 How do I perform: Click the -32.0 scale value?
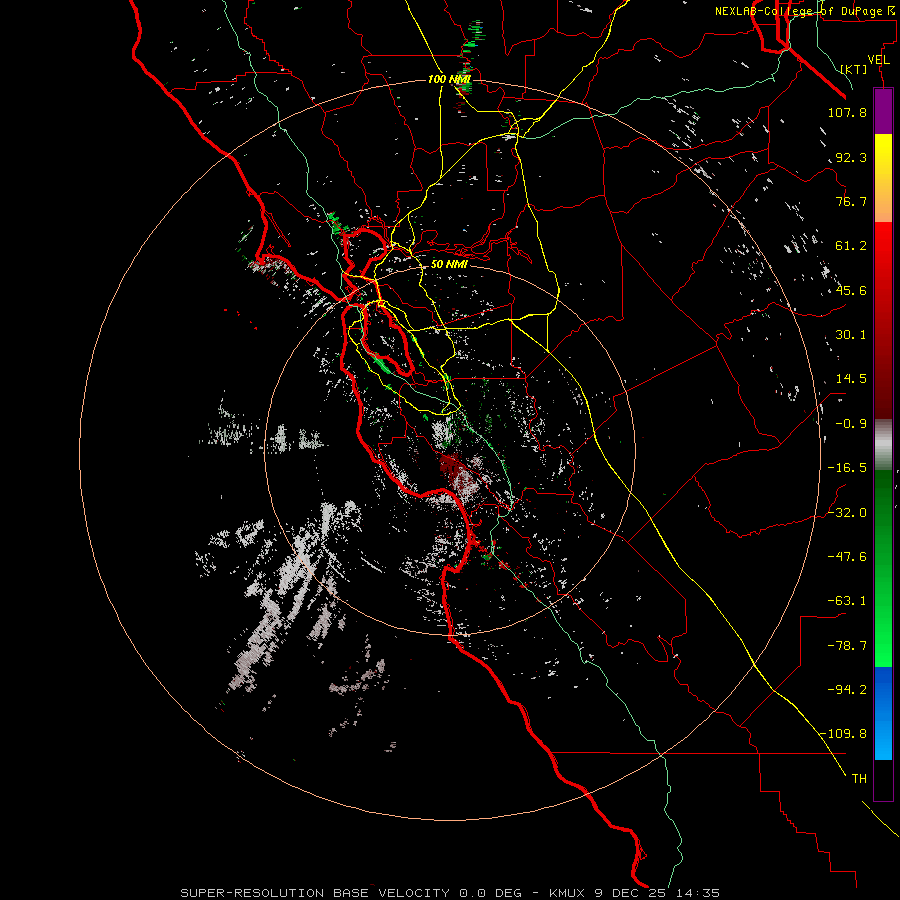pyautogui.click(x=847, y=512)
